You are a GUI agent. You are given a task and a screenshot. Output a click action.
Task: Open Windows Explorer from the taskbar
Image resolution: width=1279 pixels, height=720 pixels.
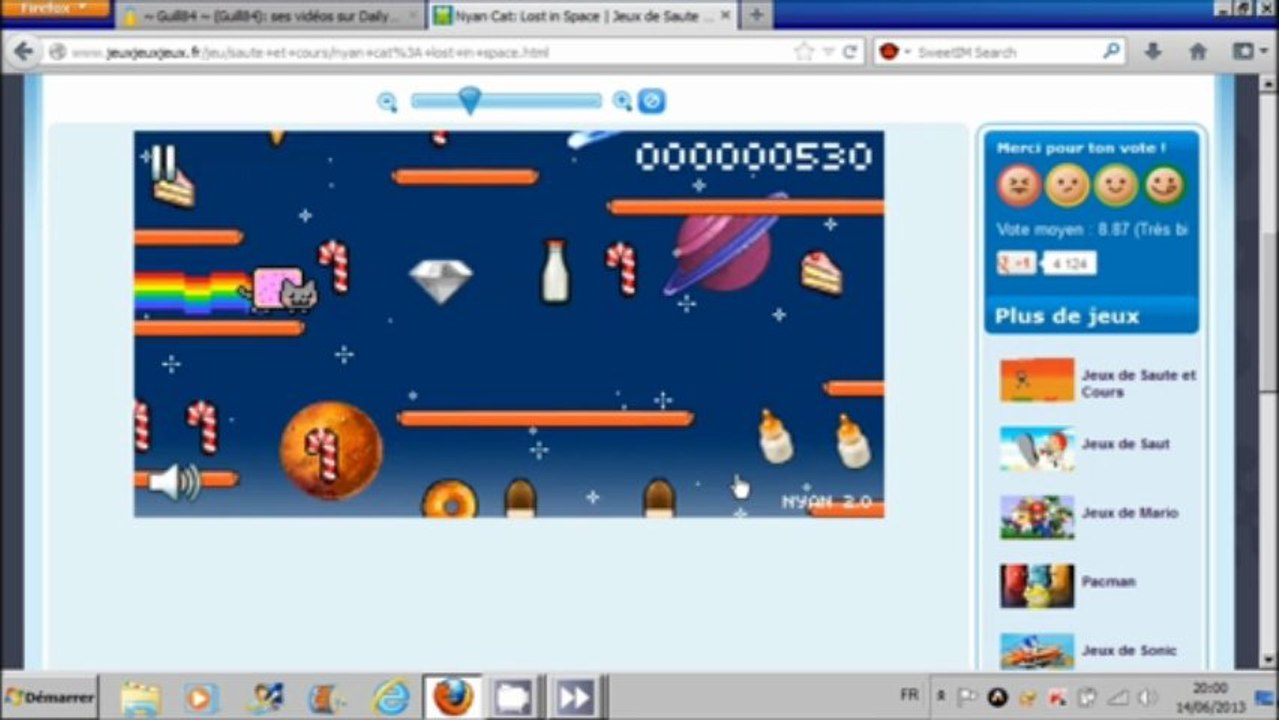[x=141, y=697]
